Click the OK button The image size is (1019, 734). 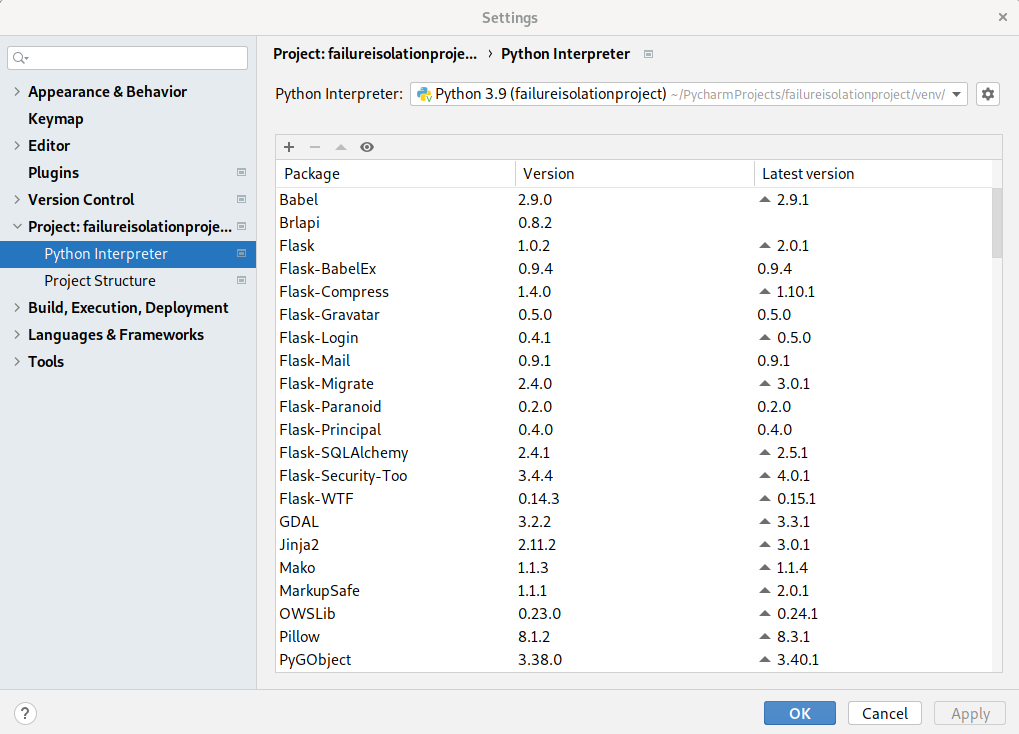pos(799,713)
